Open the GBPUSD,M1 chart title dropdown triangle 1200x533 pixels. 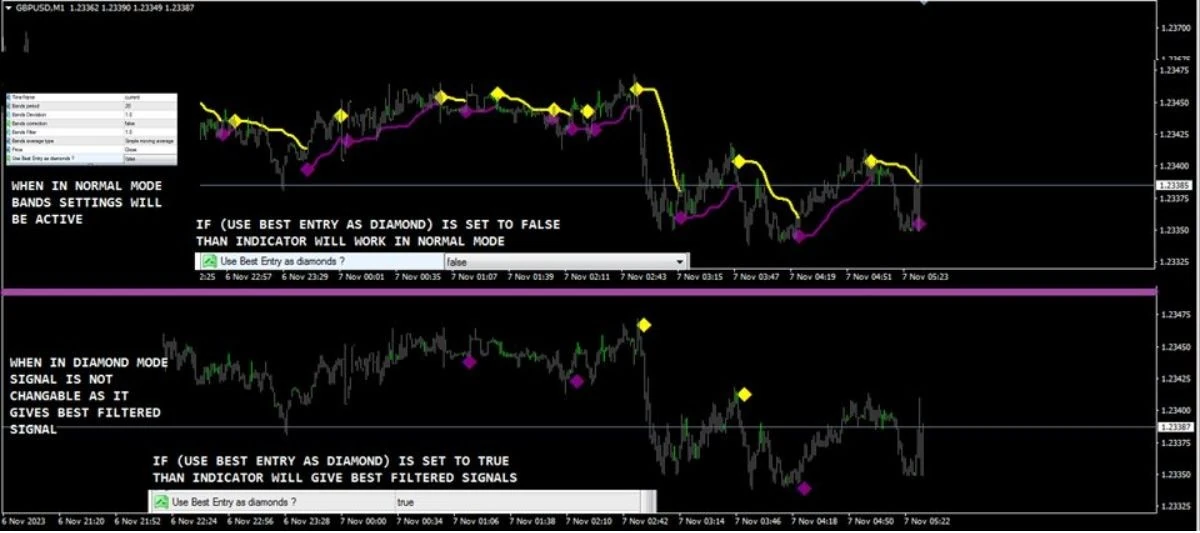tap(8, 7)
